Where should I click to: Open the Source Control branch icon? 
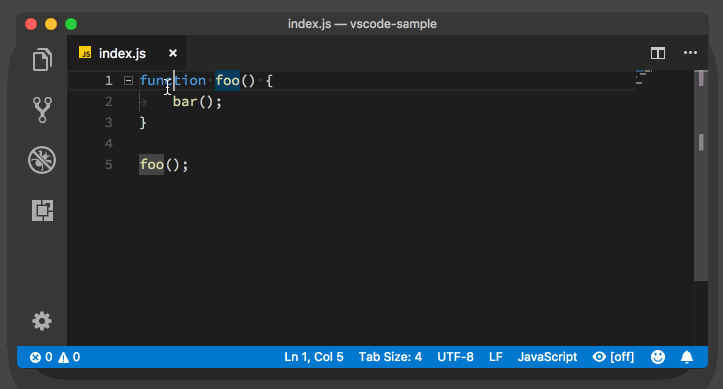point(42,110)
